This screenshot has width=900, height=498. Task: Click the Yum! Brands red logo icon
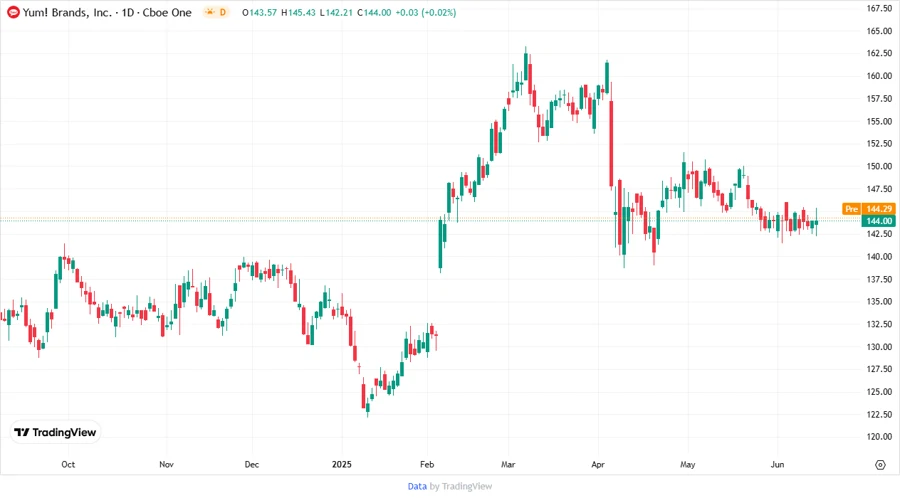click(13, 12)
